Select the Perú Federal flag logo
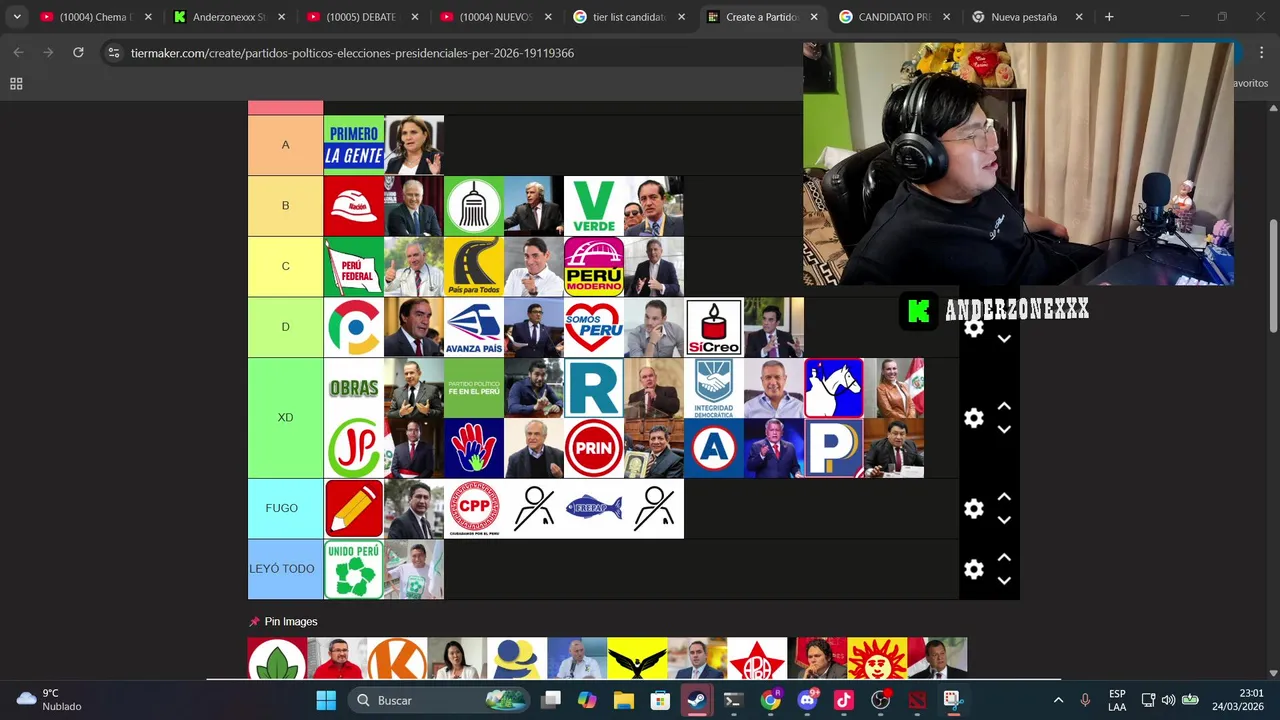 coord(354,267)
